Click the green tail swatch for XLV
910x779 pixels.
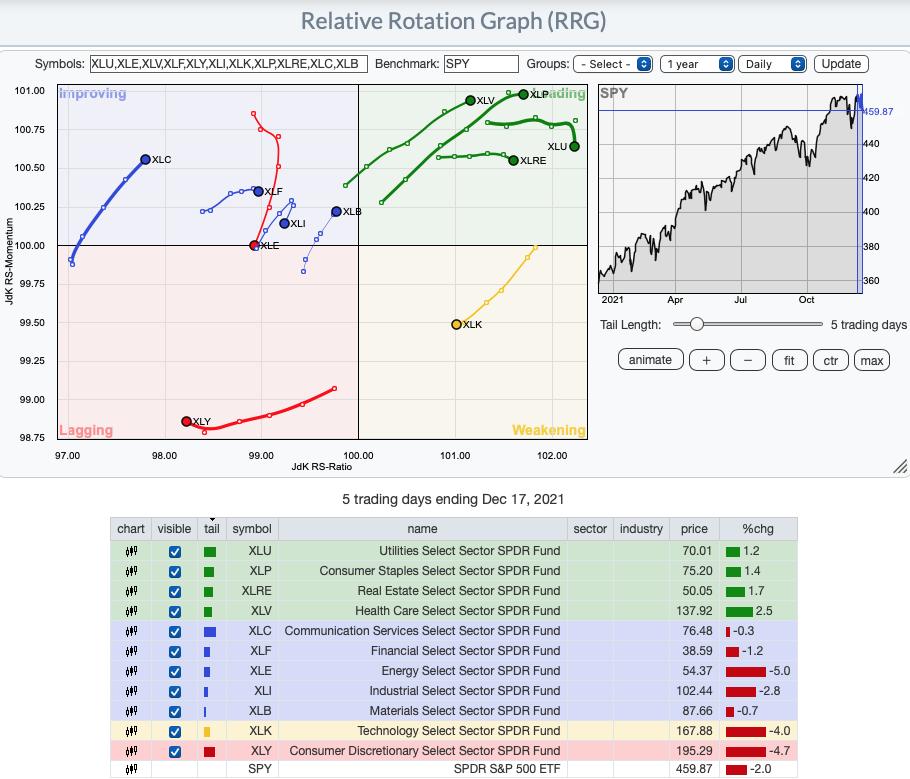tap(209, 611)
